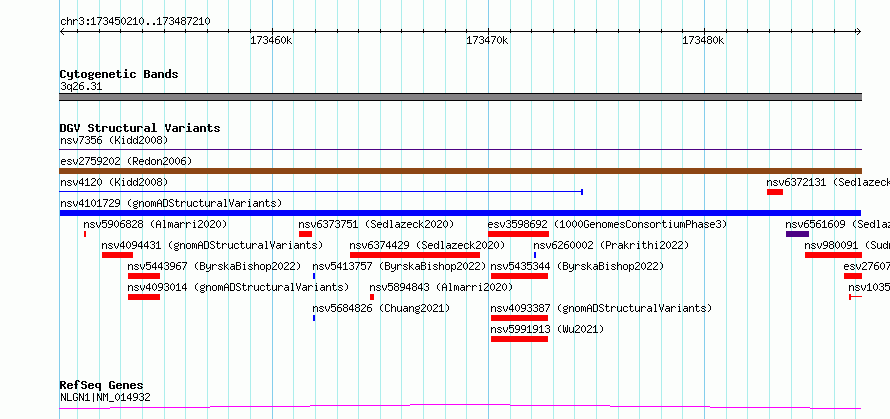Click the chr3:173450210..173487210 coordinate label
The width and height of the screenshot is (890, 419).
[x=135, y=22]
